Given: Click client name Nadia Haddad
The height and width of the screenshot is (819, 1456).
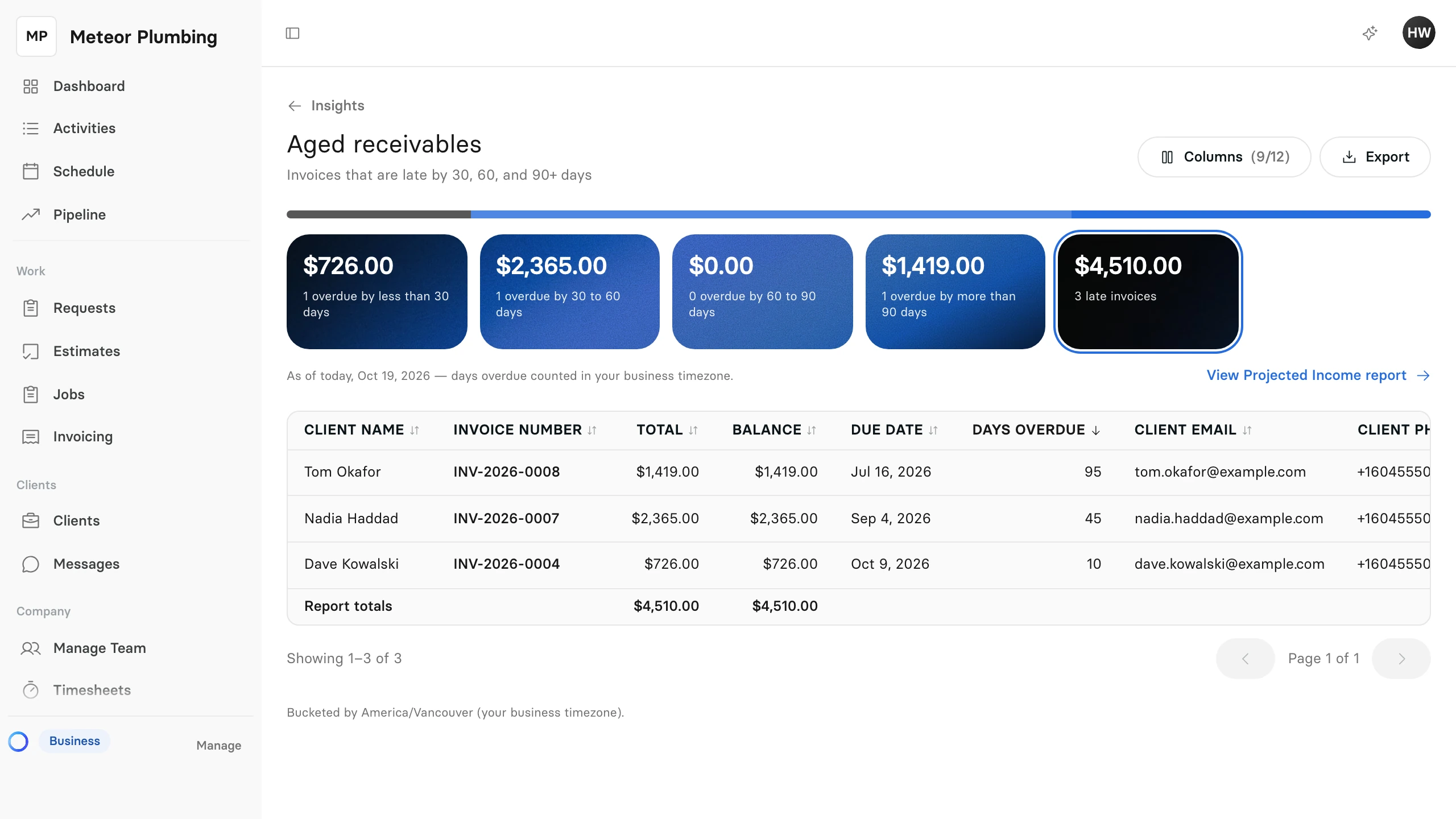Looking at the screenshot, I should 351,519.
